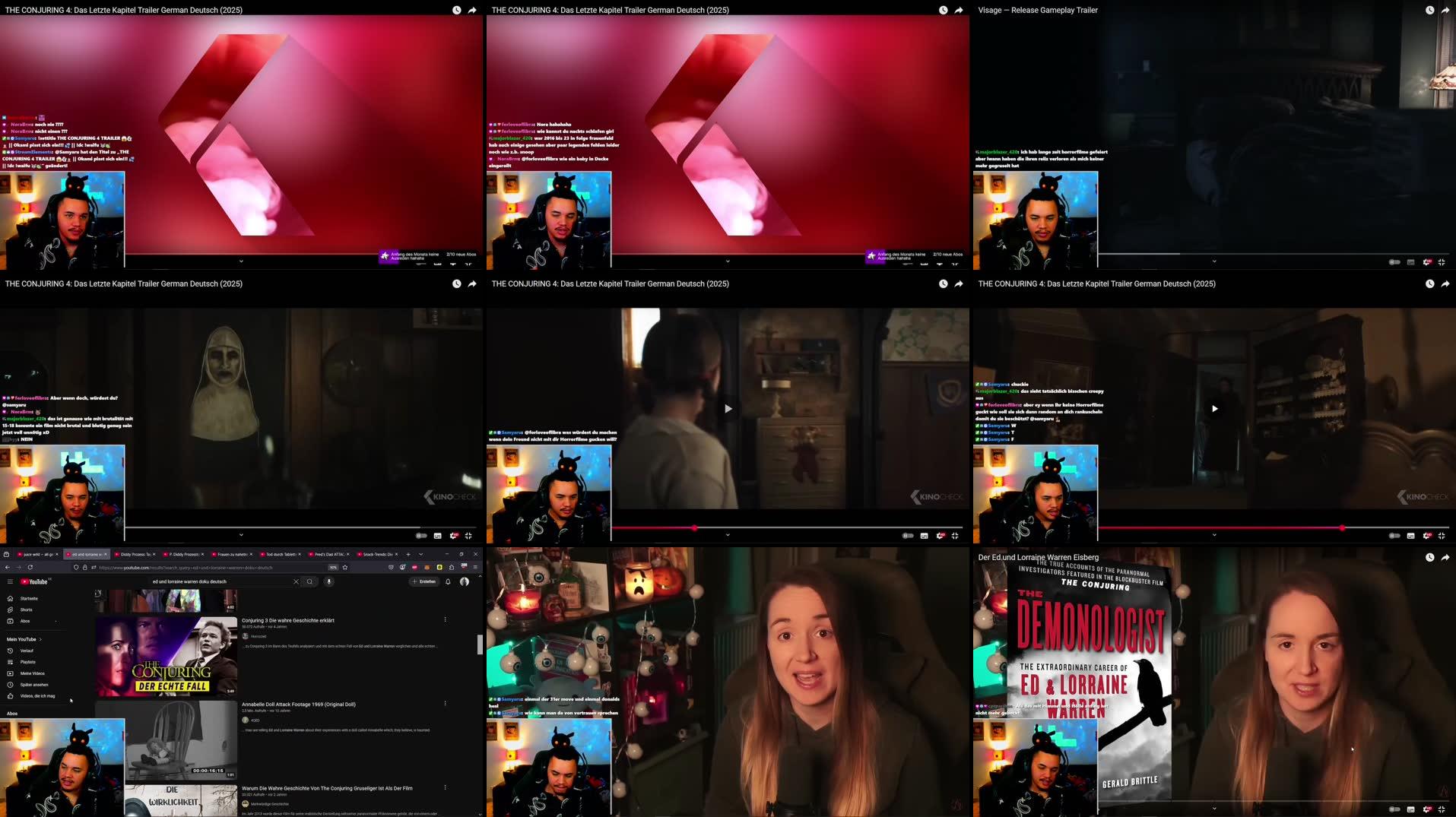The width and height of the screenshot is (1456, 817).
Task: Click red progress bar in 'chuckie' chat frame
Action: [x=1220, y=527]
